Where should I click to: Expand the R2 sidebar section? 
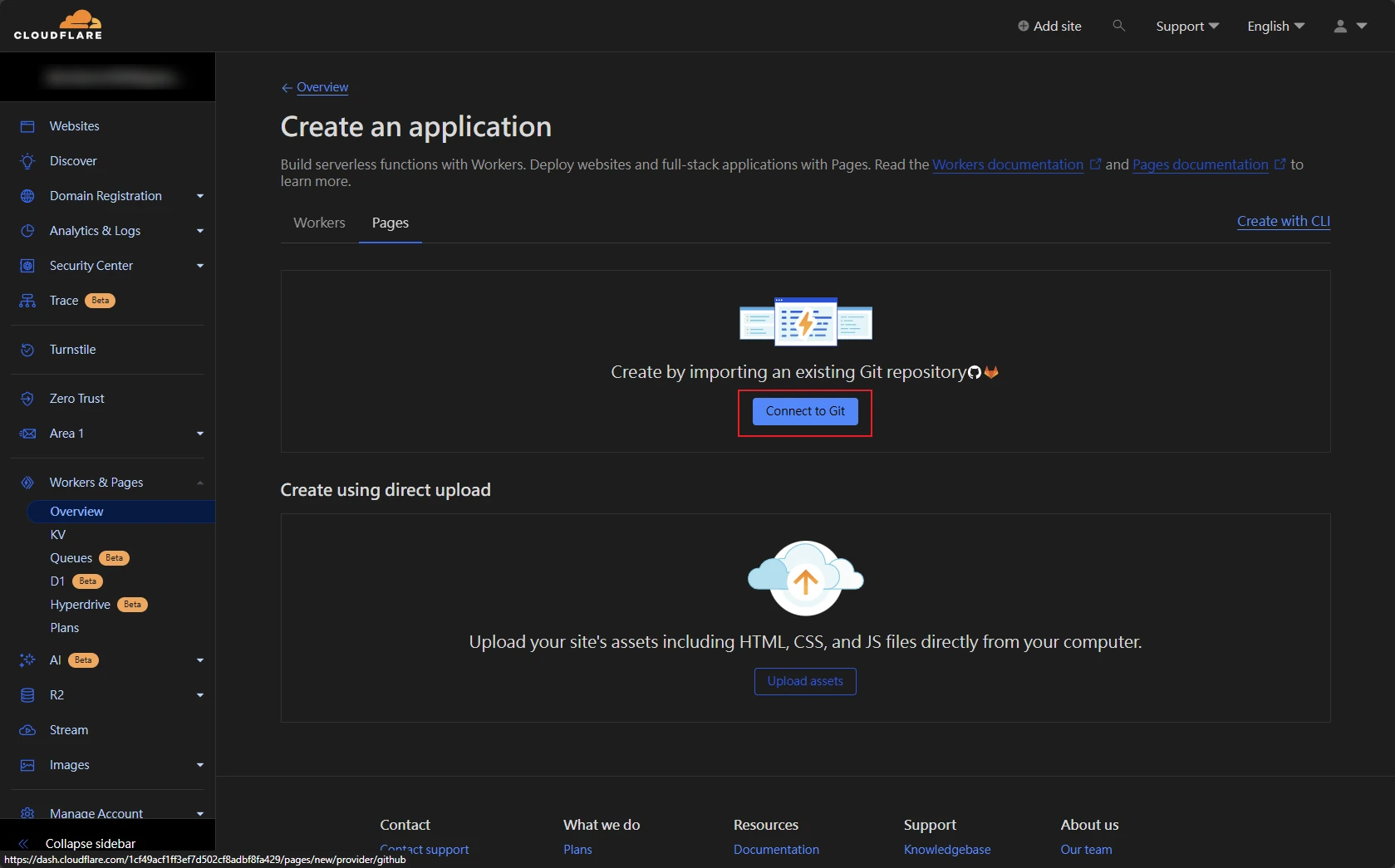tap(199, 695)
